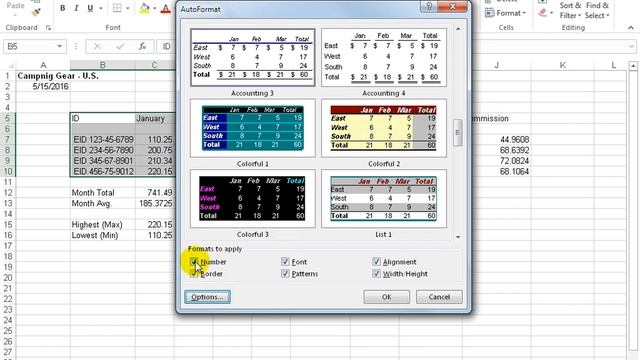This screenshot has height=360, width=640.
Task: Uncheck the Border format checkbox
Action: [194, 273]
